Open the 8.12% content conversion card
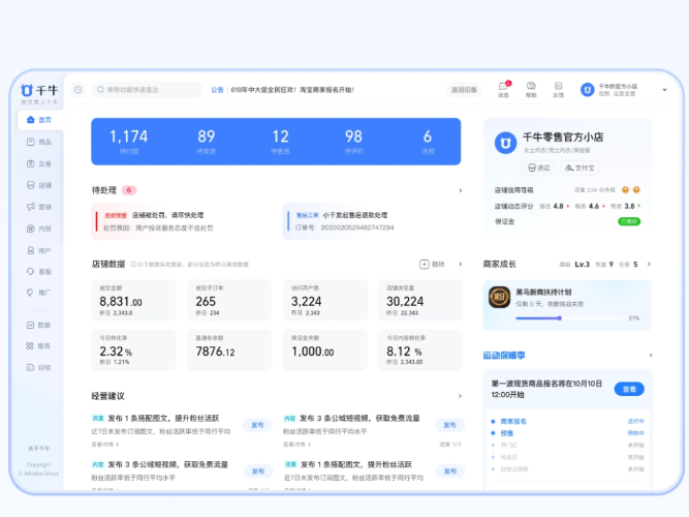The height and width of the screenshot is (517, 689). click(421, 350)
